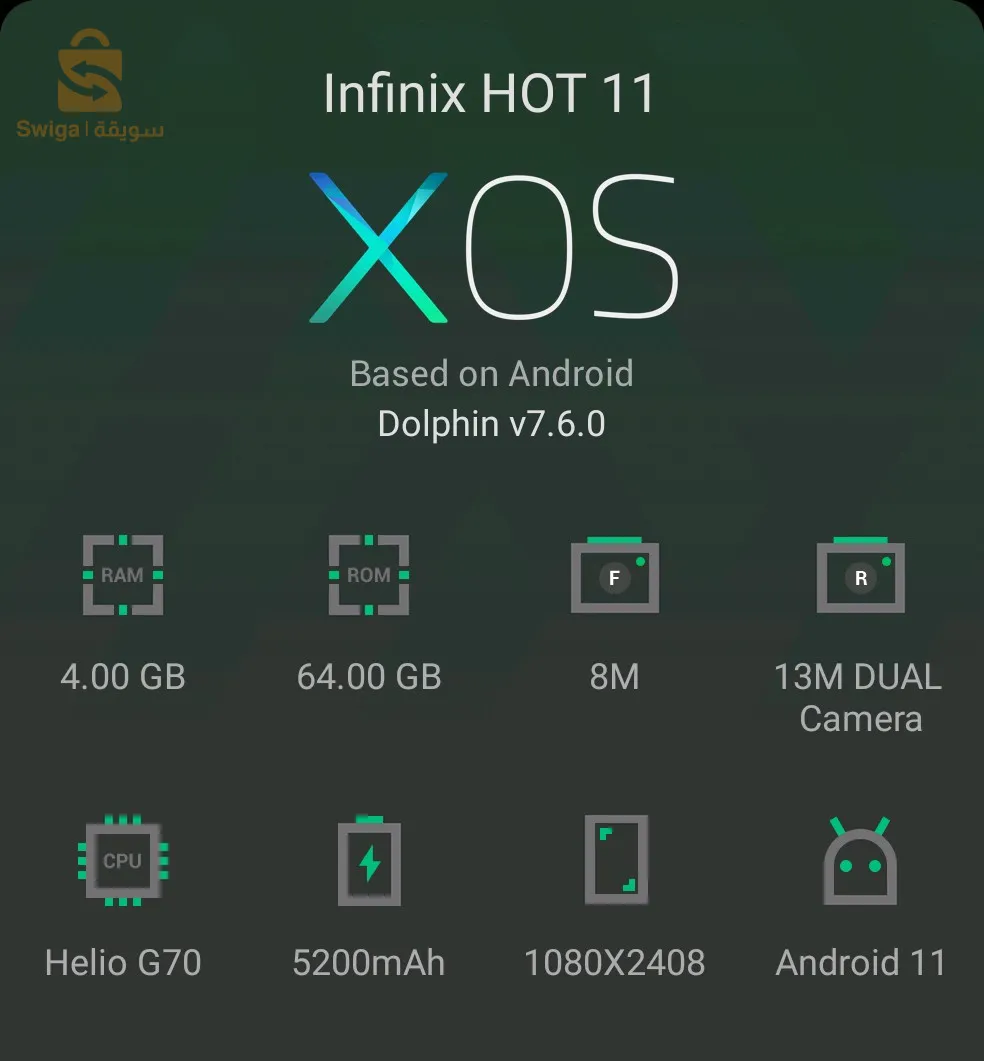
Task: Tap the ROM storage icon
Action: [x=369, y=575]
